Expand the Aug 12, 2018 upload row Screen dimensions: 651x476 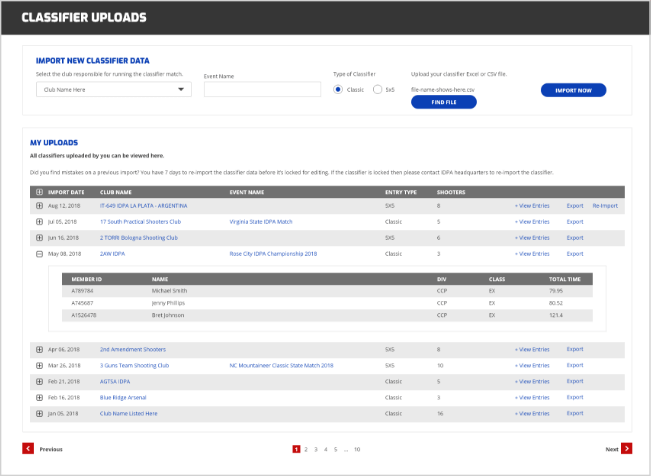pos(39,205)
